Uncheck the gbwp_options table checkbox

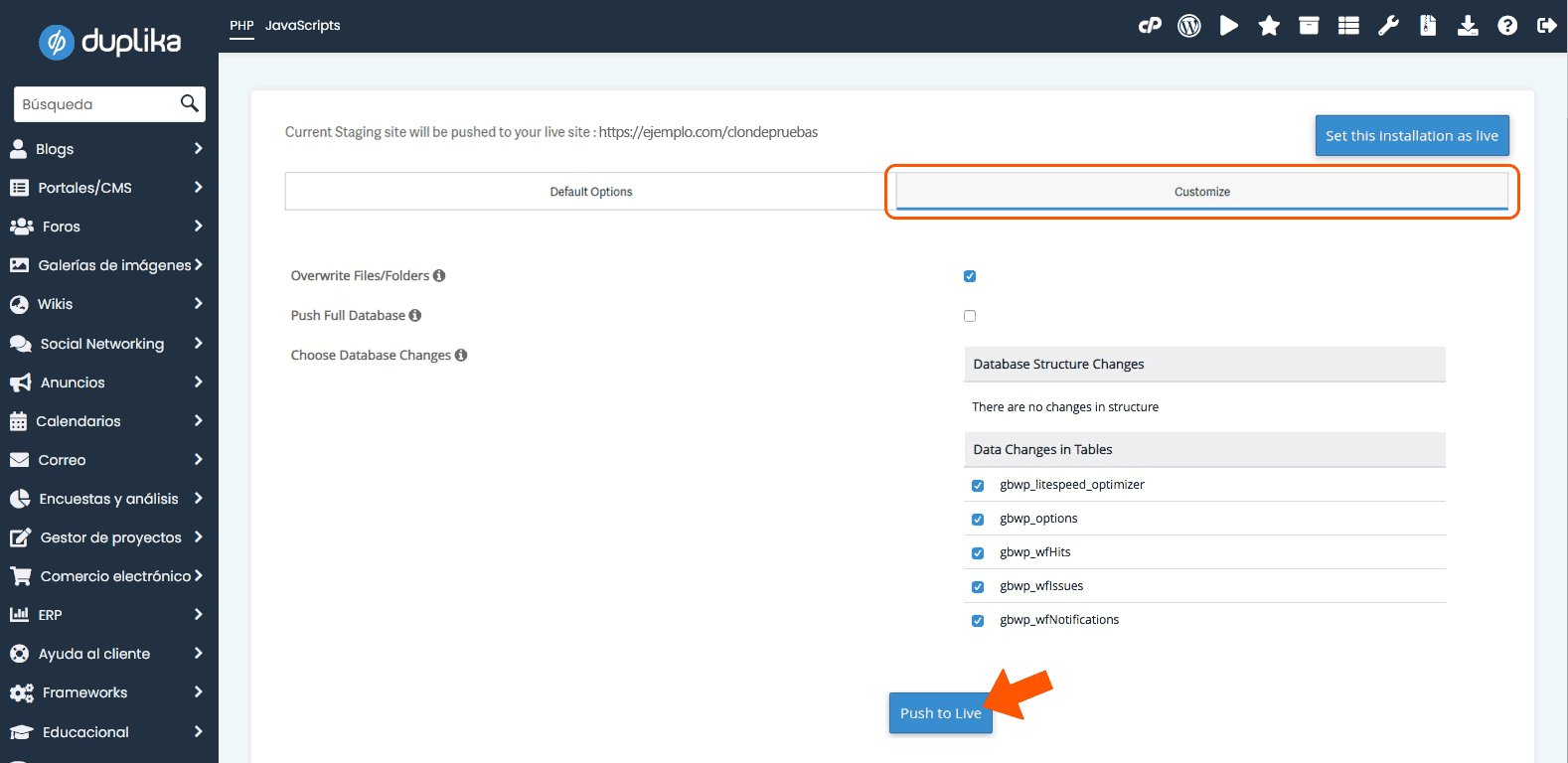pos(978,520)
